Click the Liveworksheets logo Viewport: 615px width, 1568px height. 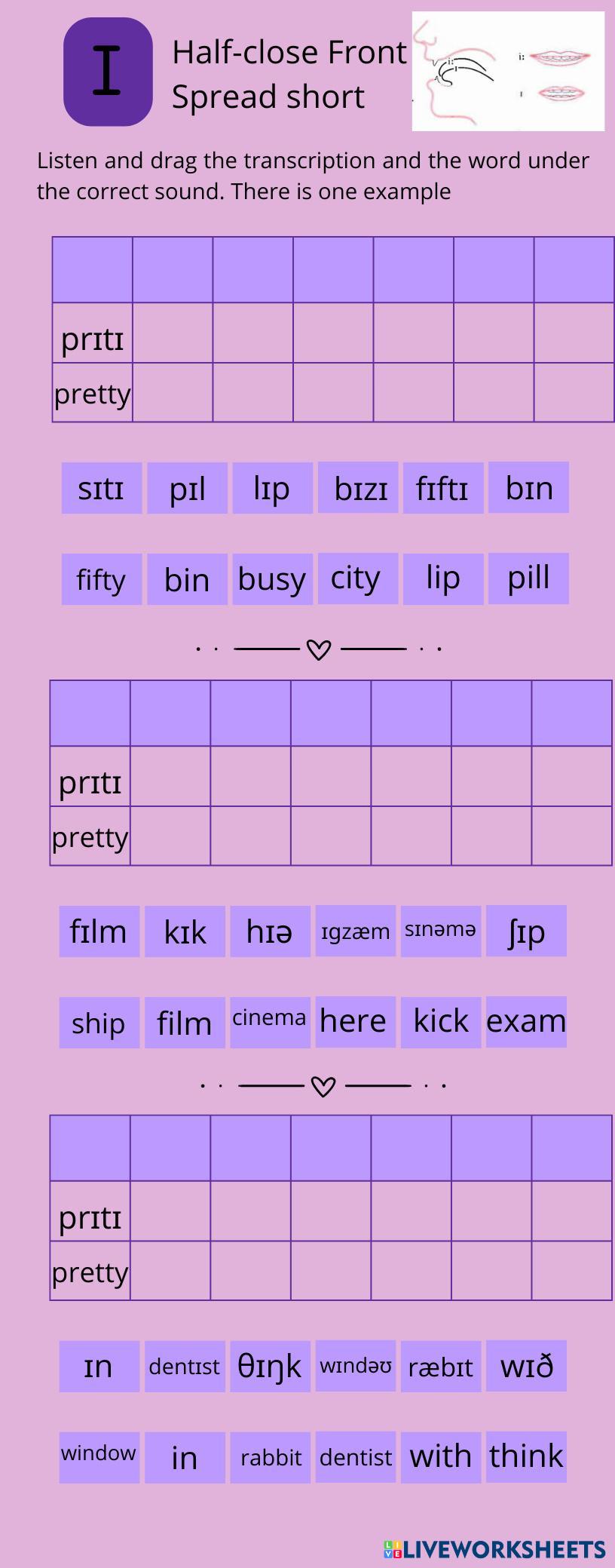494,1549
